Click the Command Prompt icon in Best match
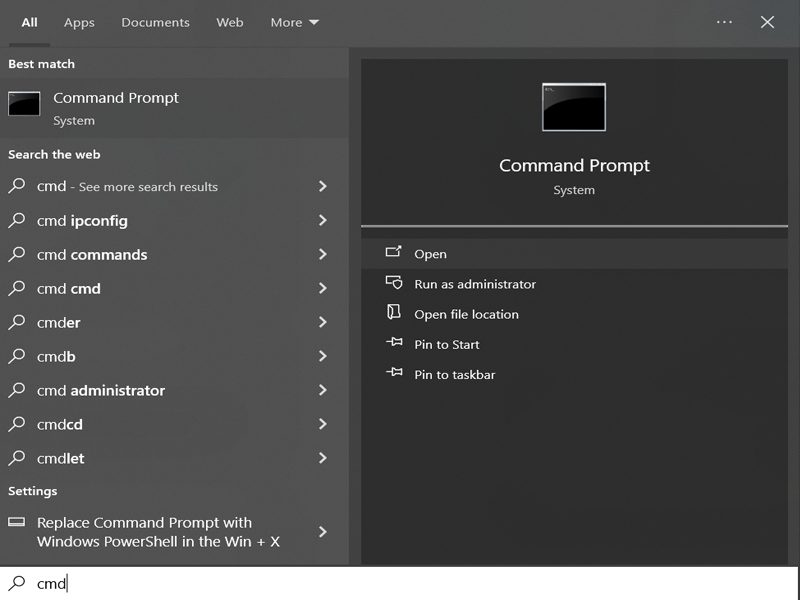Image resolution: width=800 pixels, height=600 pixels. pyautogui.click(x=24, y=104)
